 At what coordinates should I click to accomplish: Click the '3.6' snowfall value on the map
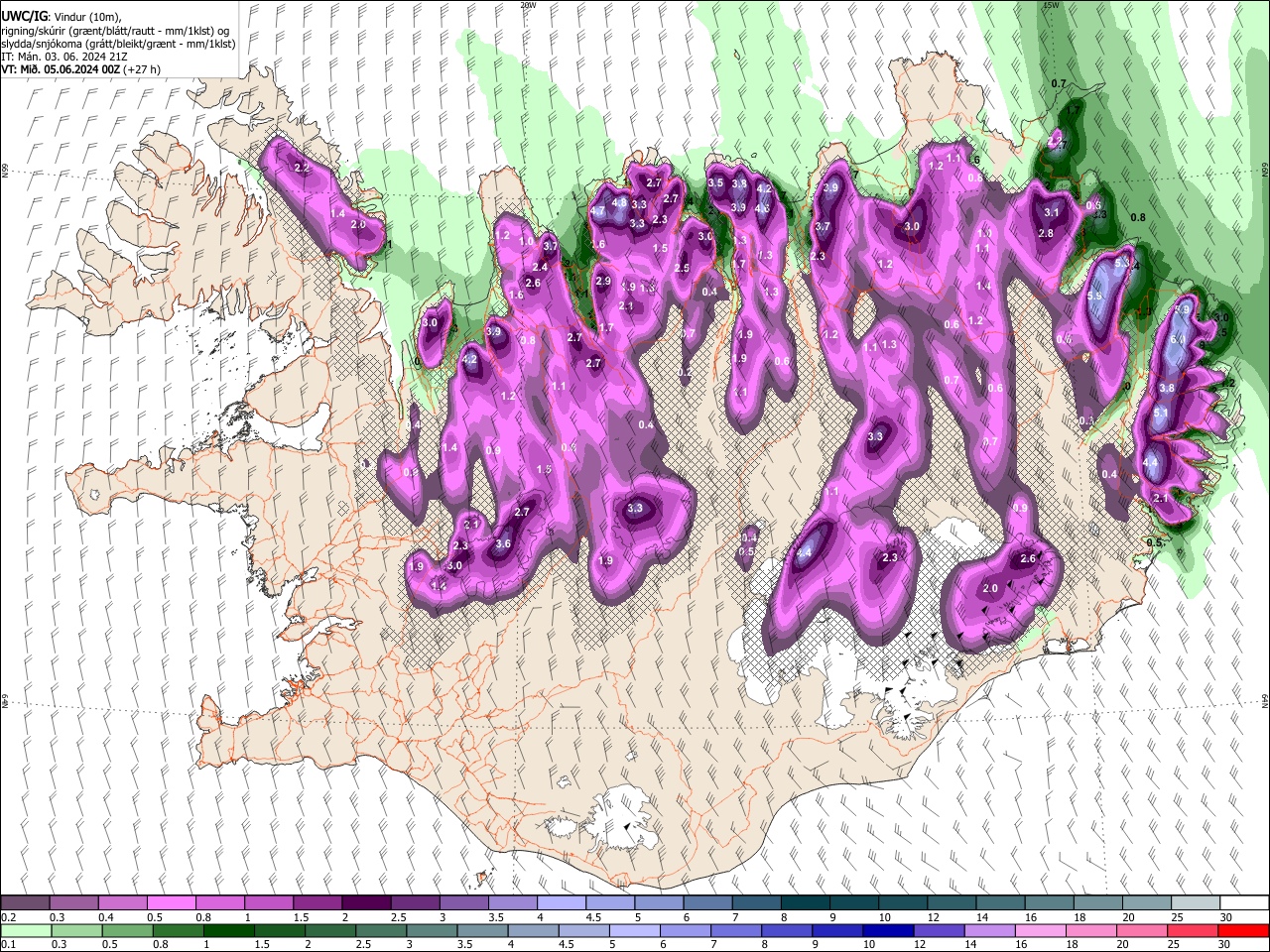(503, 543)
